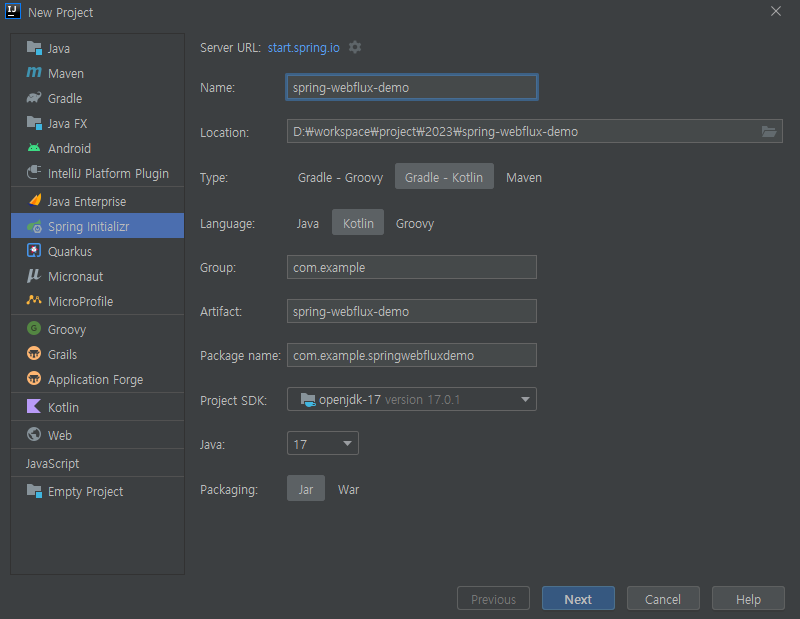
Task: Click the Quarkus icon
Action: [34, 251]
